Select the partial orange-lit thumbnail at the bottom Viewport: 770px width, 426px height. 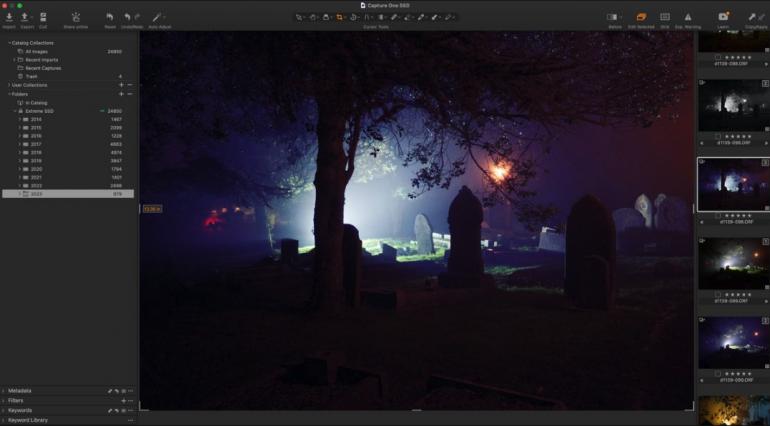coord(734,410)
